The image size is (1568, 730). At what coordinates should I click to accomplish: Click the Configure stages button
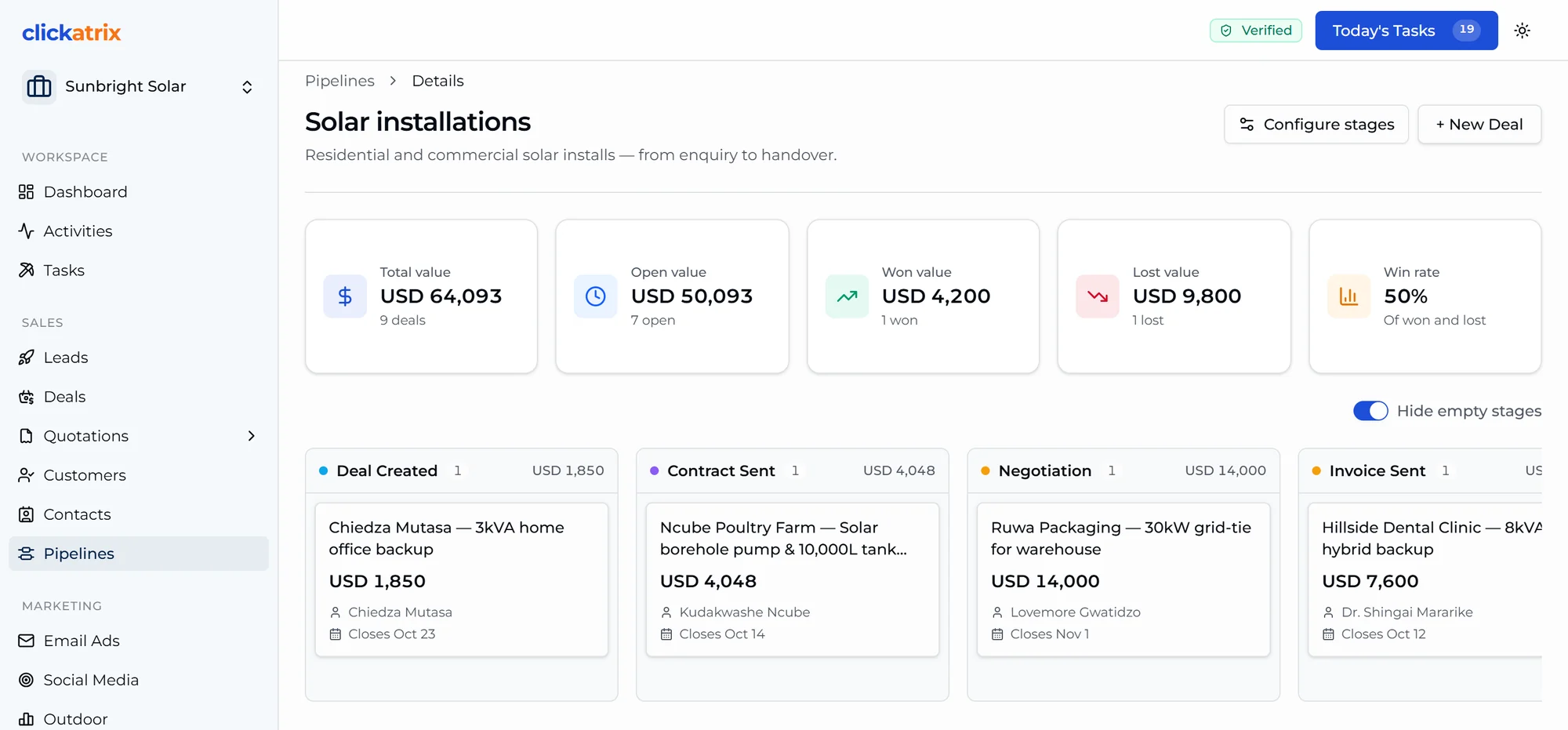tap(1316, 125)
